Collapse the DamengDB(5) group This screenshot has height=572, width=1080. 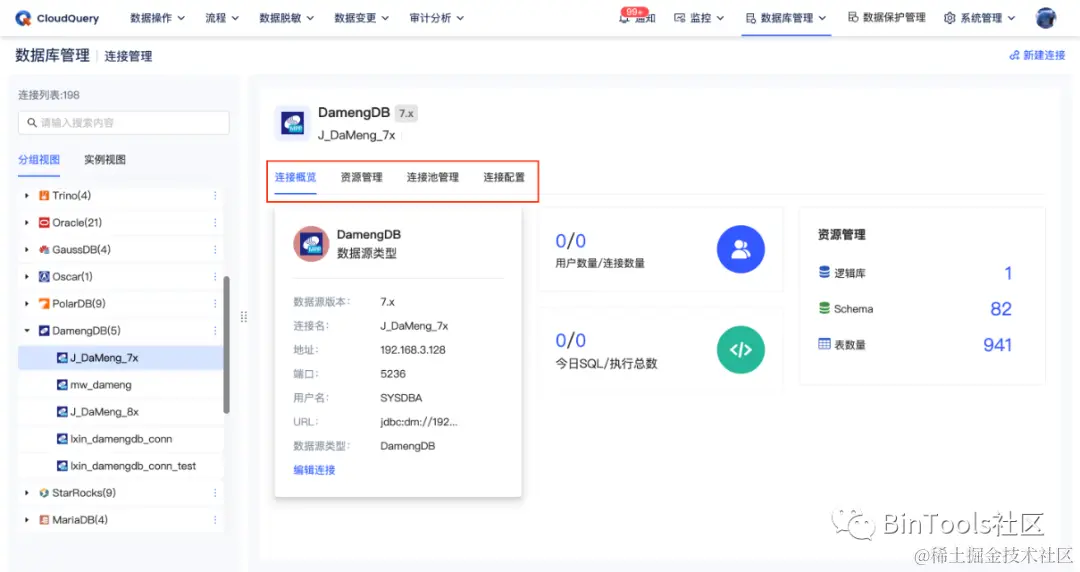coord(27,331)
